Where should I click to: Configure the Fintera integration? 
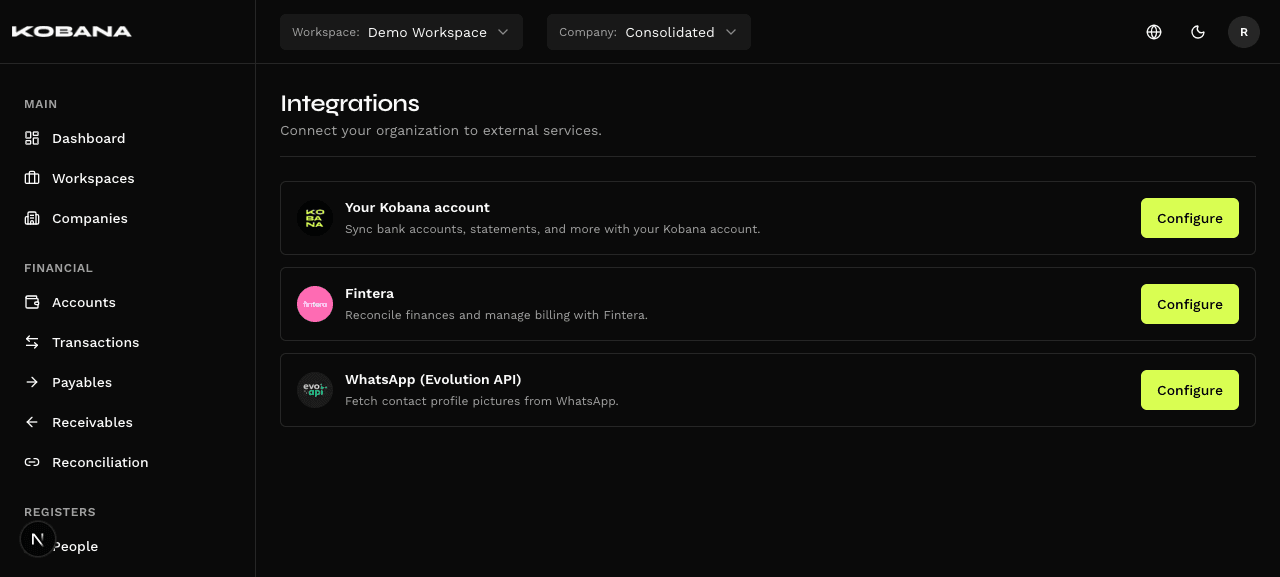pos(1190,304)
